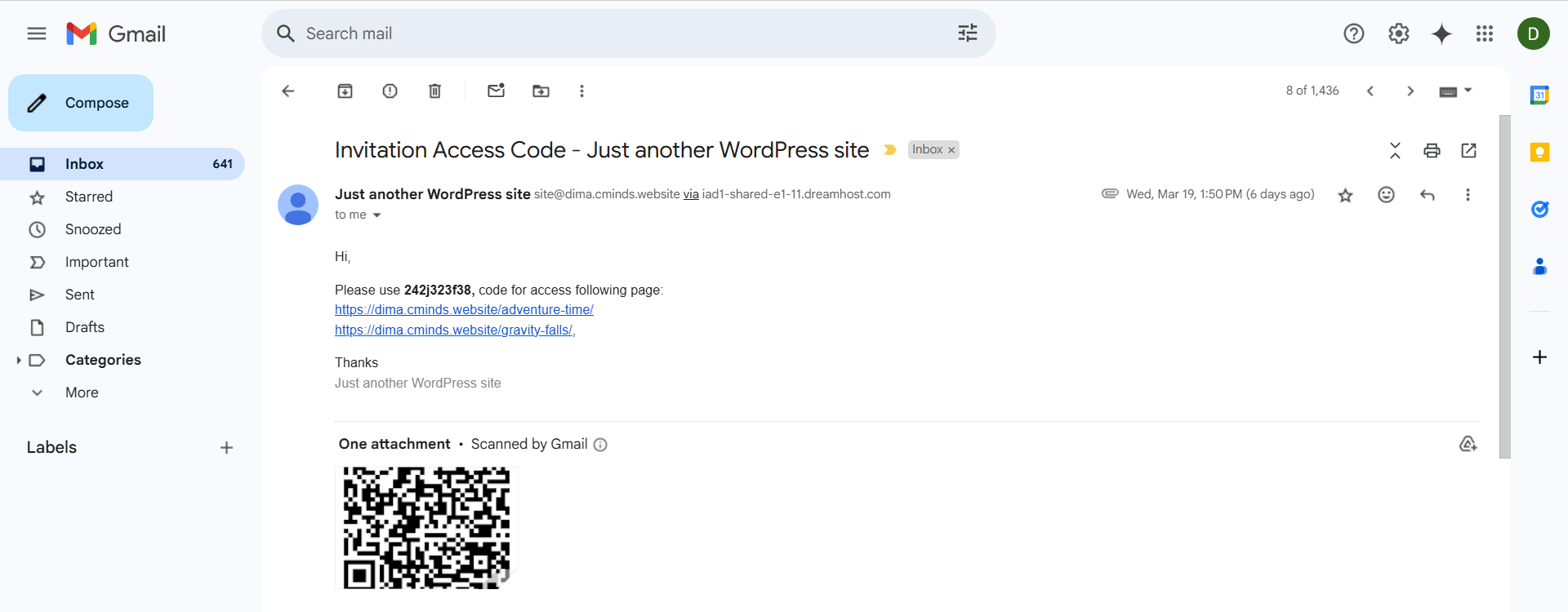Remove the Inbox label from email
This screenshot has width=1568, height=612.
[x=951, y=150]
